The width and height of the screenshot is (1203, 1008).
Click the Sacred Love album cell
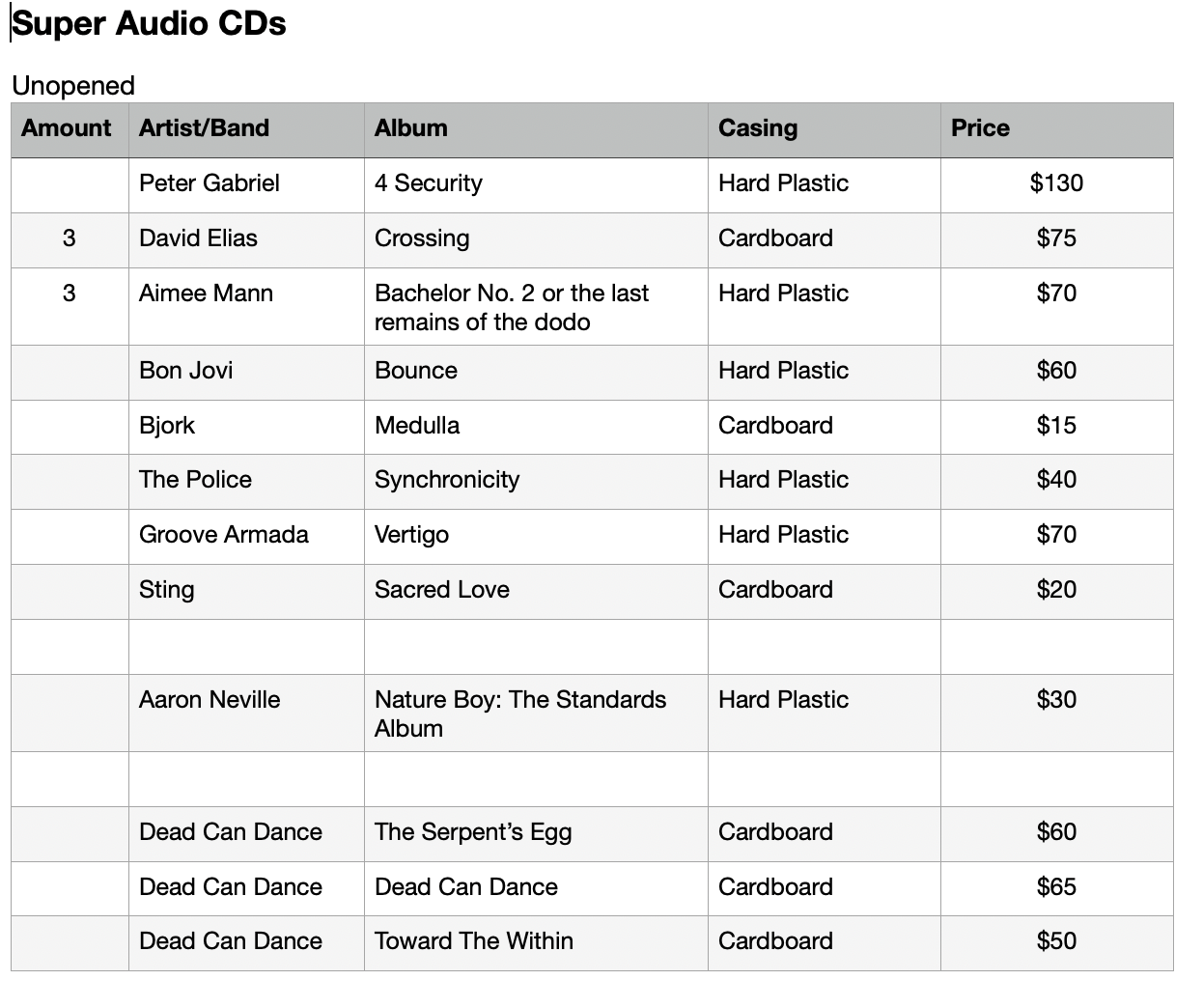coord(536,592)
